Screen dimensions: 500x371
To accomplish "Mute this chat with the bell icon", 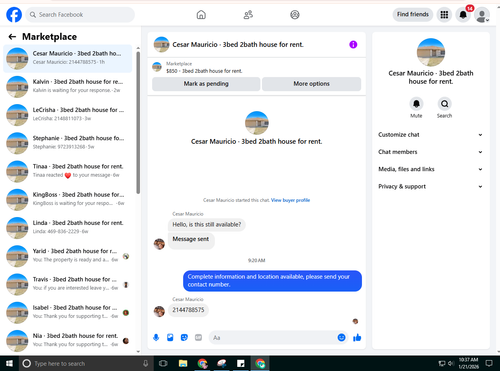I will click(416, 104).
